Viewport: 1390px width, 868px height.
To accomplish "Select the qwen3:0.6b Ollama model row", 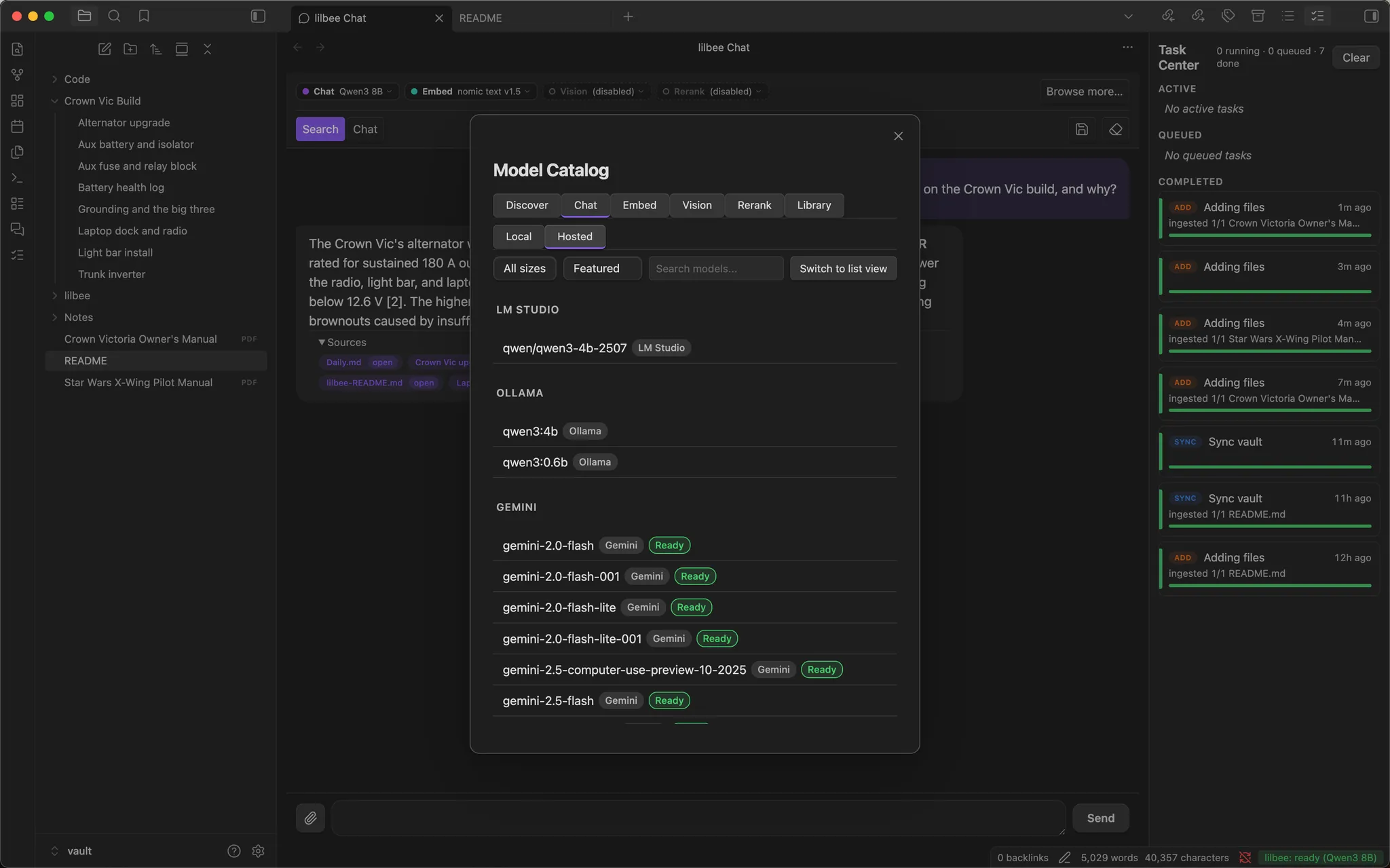I will [695, 462].
